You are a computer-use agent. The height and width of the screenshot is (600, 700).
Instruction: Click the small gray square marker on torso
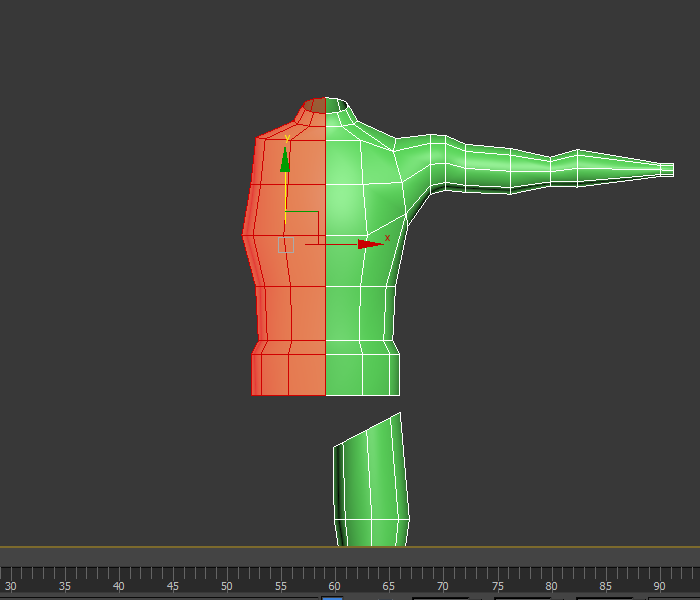pyautogui.click(x=286, y=245)
